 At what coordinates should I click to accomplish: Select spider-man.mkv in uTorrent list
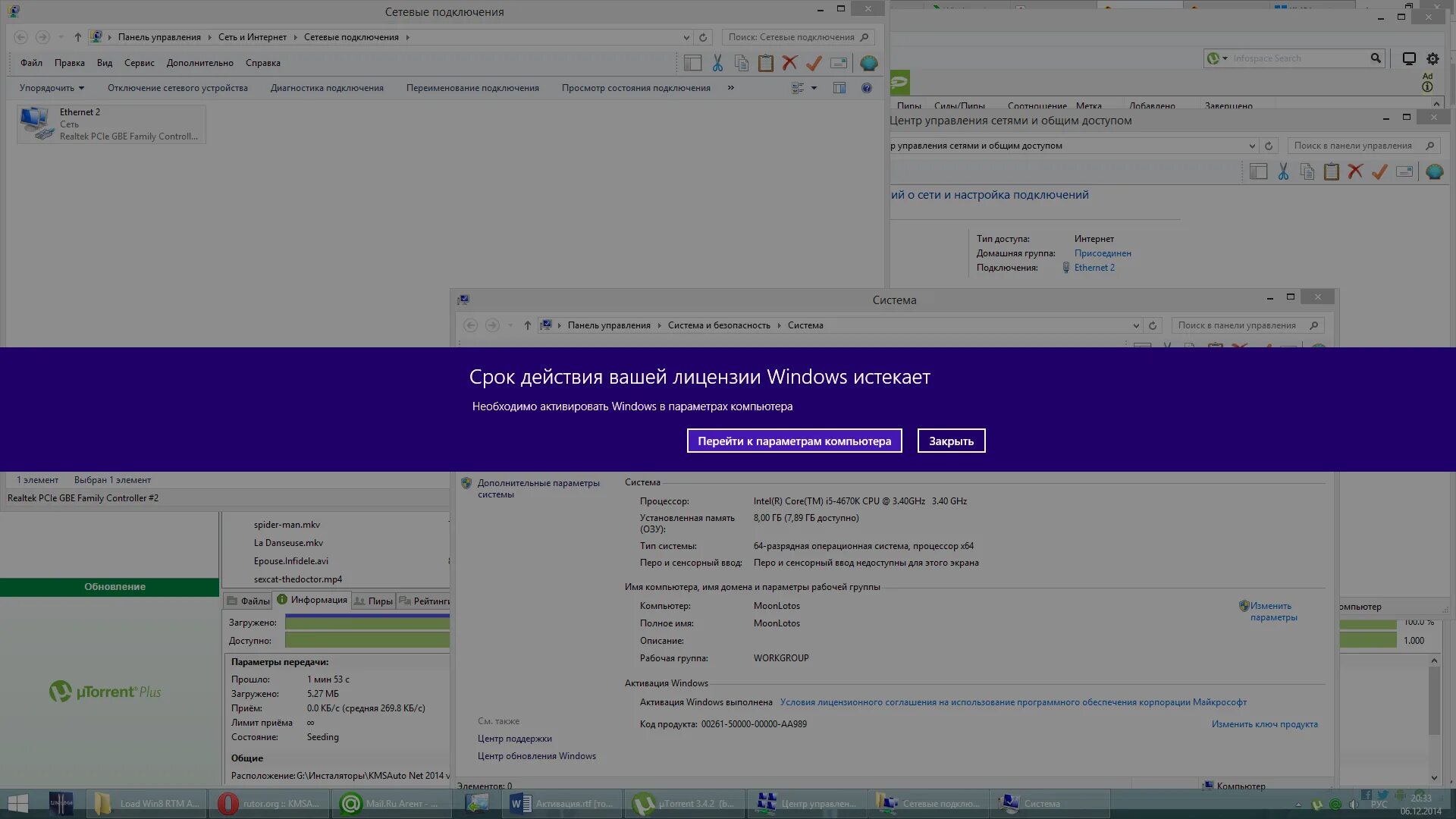click(287, 525)
